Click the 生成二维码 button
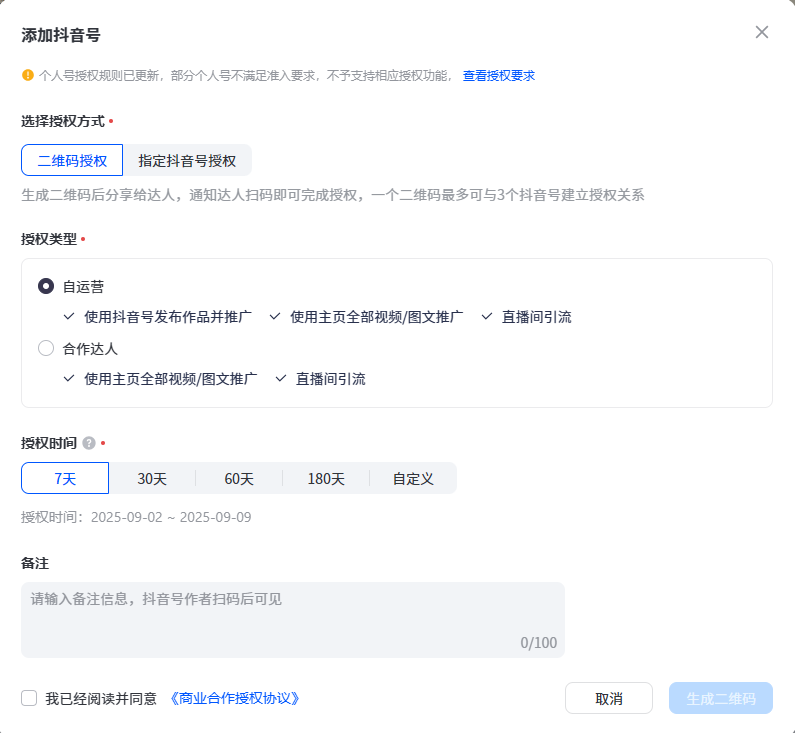This screenshot has height=733, width=795. tap(720, 698)
